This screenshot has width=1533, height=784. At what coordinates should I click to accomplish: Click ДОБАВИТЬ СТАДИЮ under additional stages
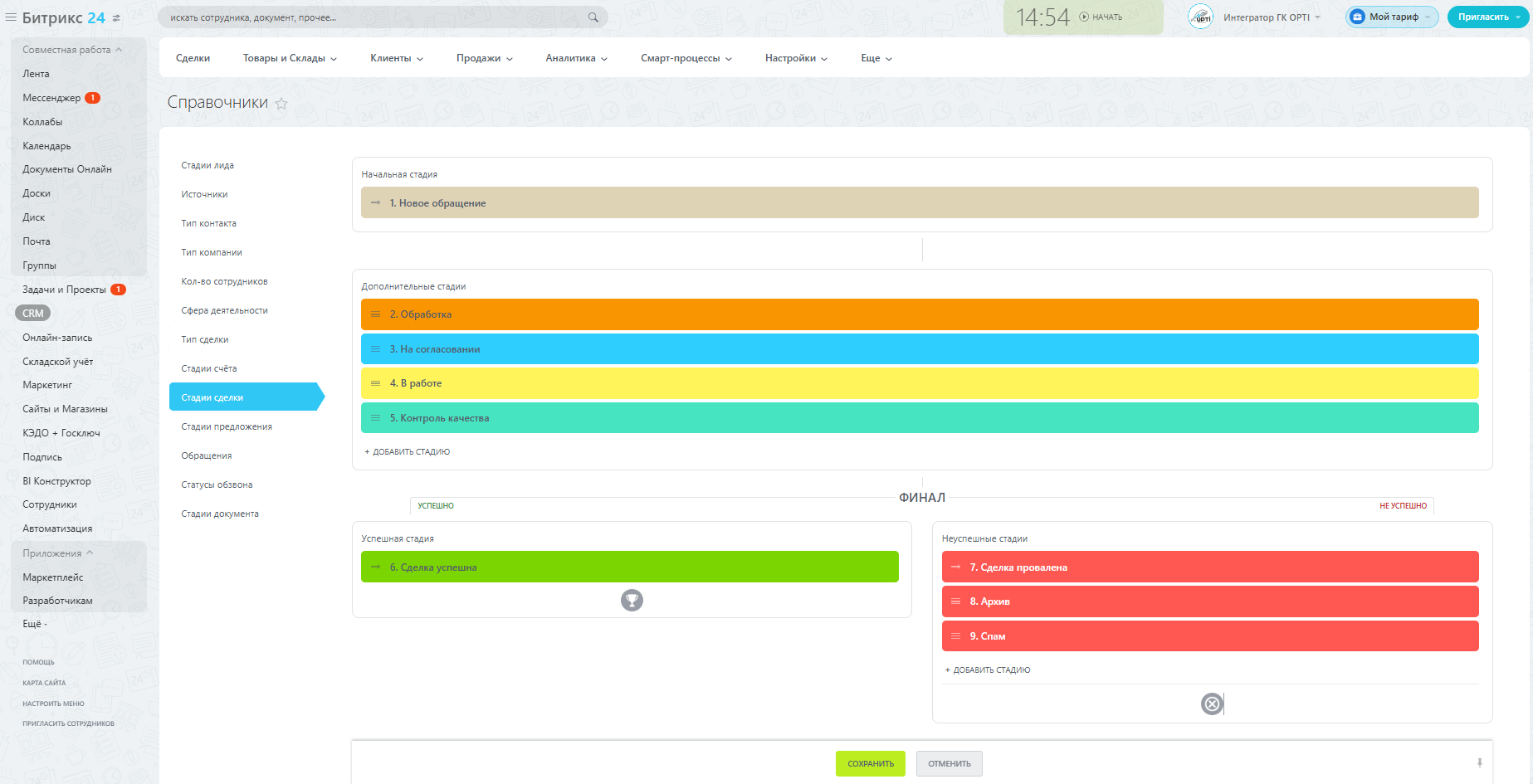[408, 452]
